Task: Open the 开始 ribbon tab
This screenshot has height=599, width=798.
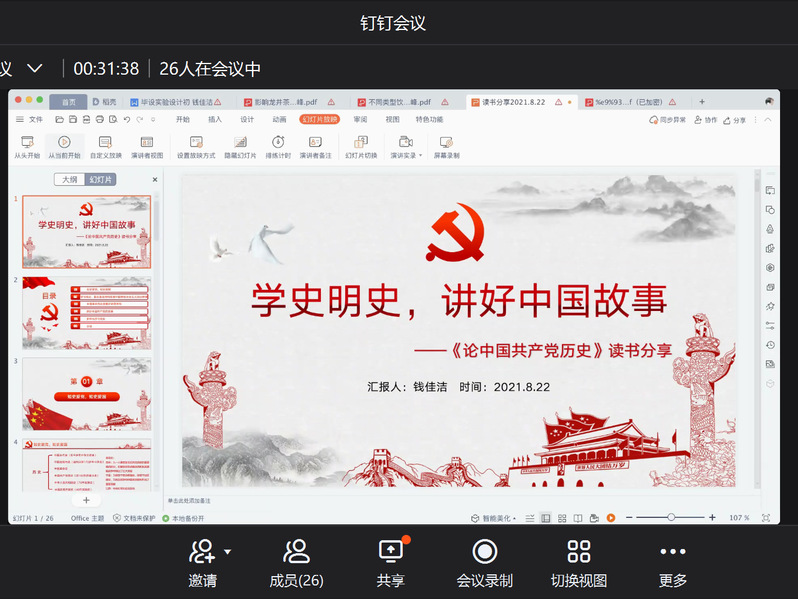Action: (x=183, y=120)
